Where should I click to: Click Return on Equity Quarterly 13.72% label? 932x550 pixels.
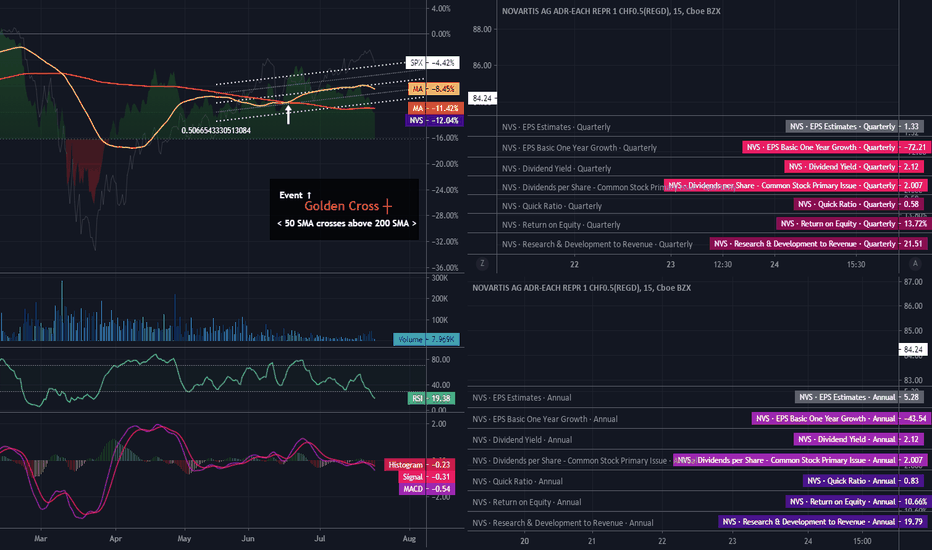coord(853,224)
